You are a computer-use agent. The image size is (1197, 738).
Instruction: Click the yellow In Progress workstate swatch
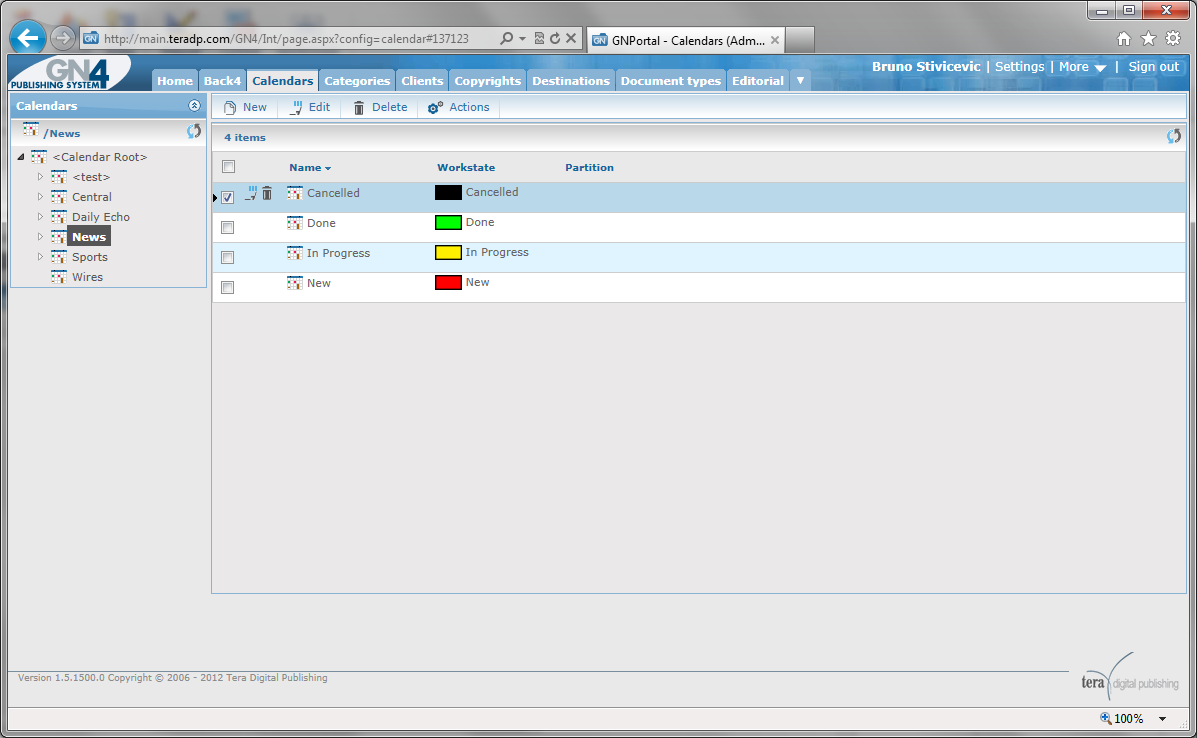(448, 253)
